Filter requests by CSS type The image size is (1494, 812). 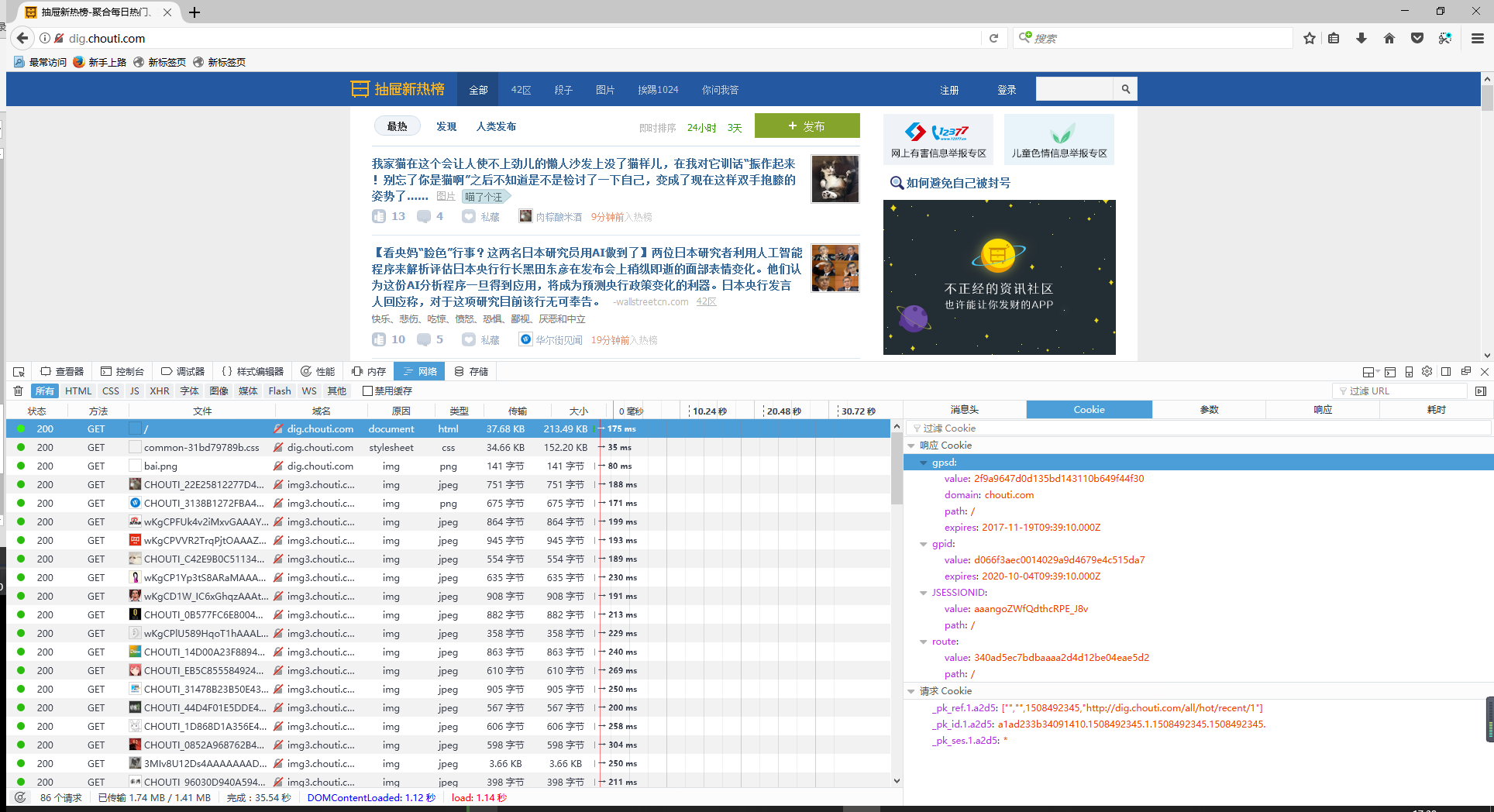[111, 391]
